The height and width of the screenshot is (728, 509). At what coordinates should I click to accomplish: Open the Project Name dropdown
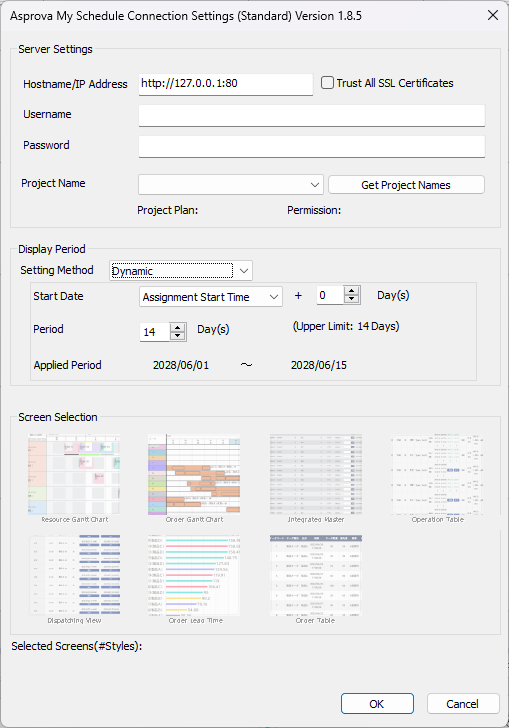[230, 185]
